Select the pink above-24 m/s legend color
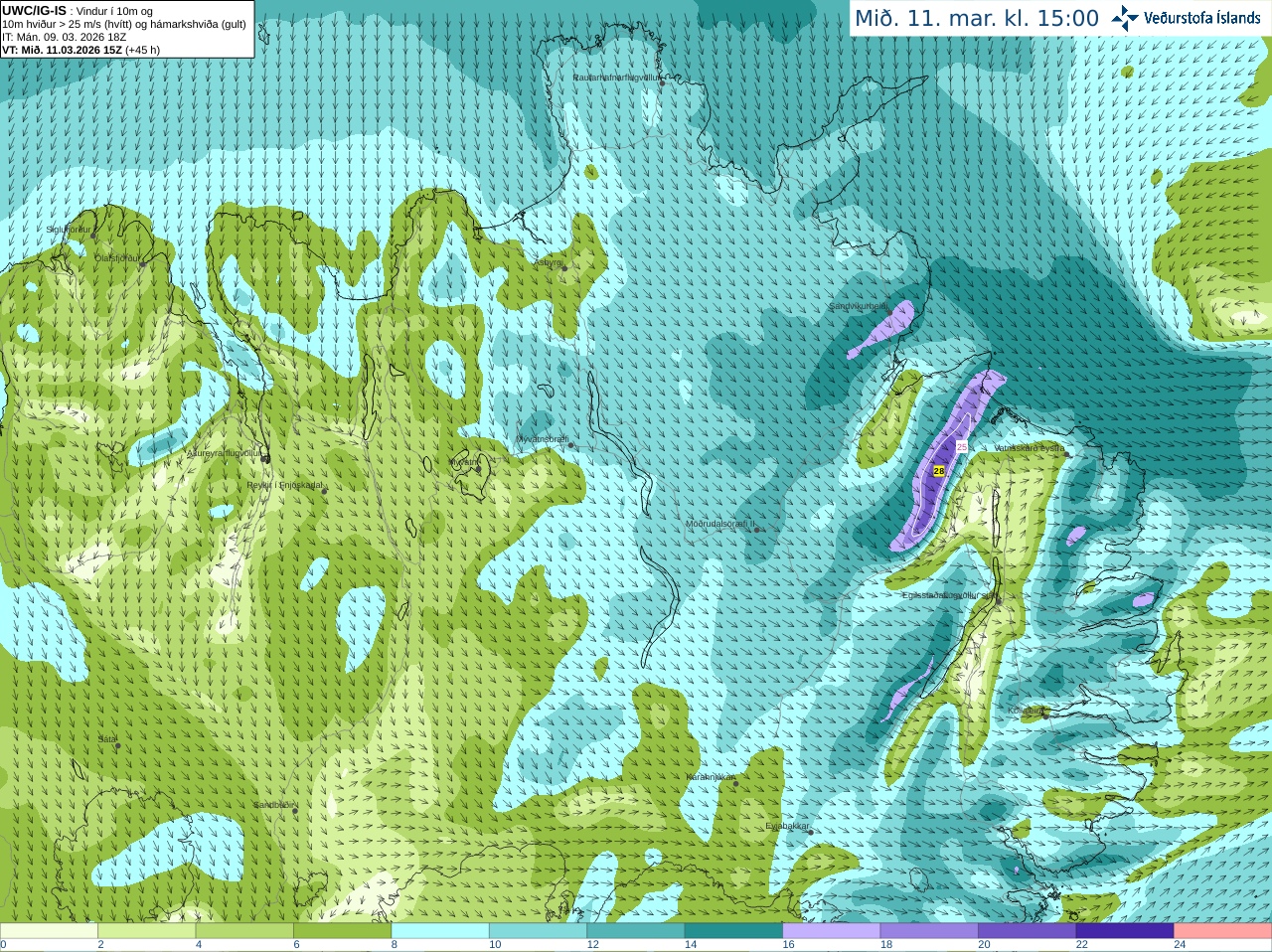Image resolution: width=1272 pixels, height=952 pixels. pos(1223,931)
